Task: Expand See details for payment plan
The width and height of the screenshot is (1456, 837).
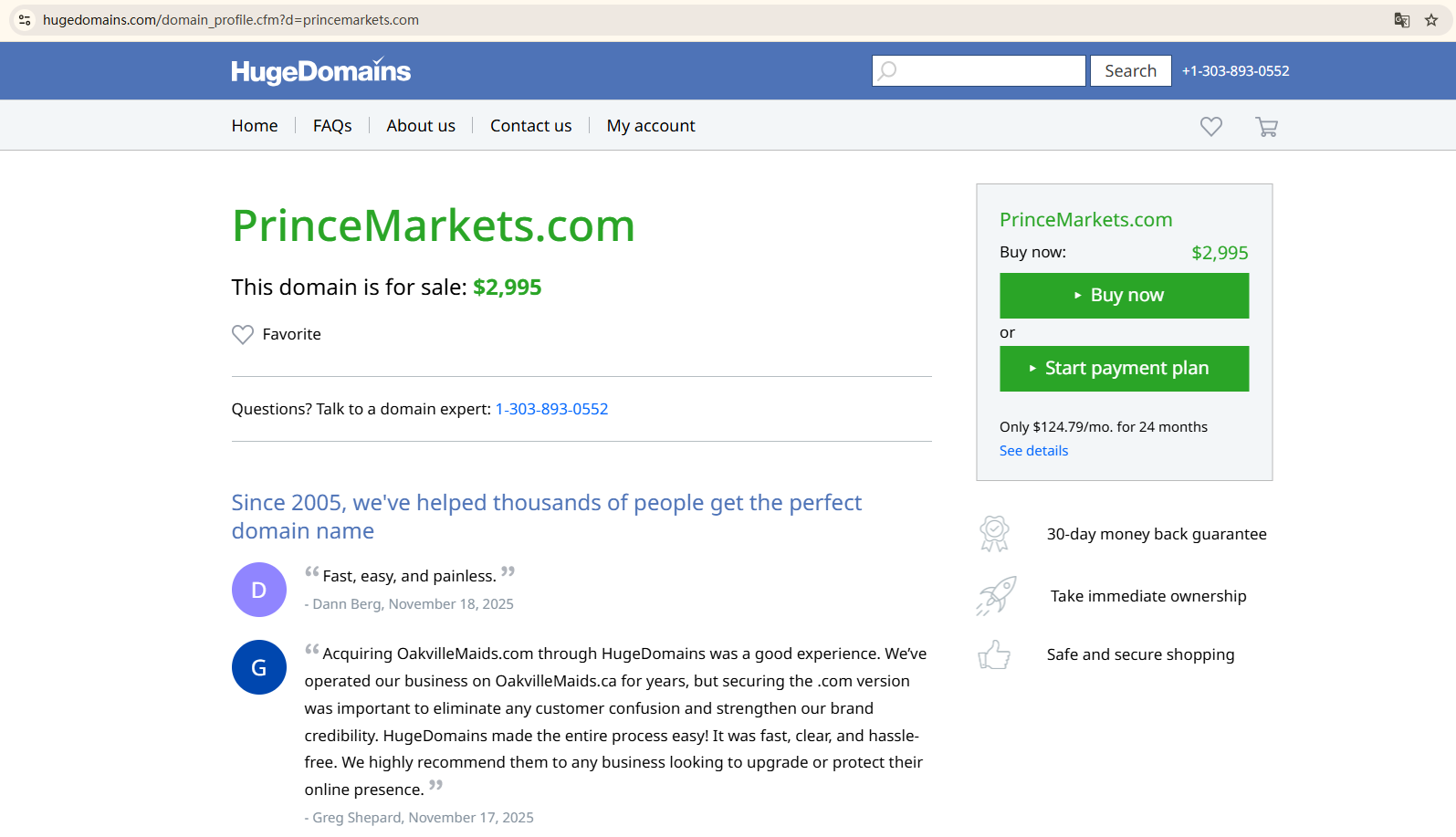Action: [1033, 451]
